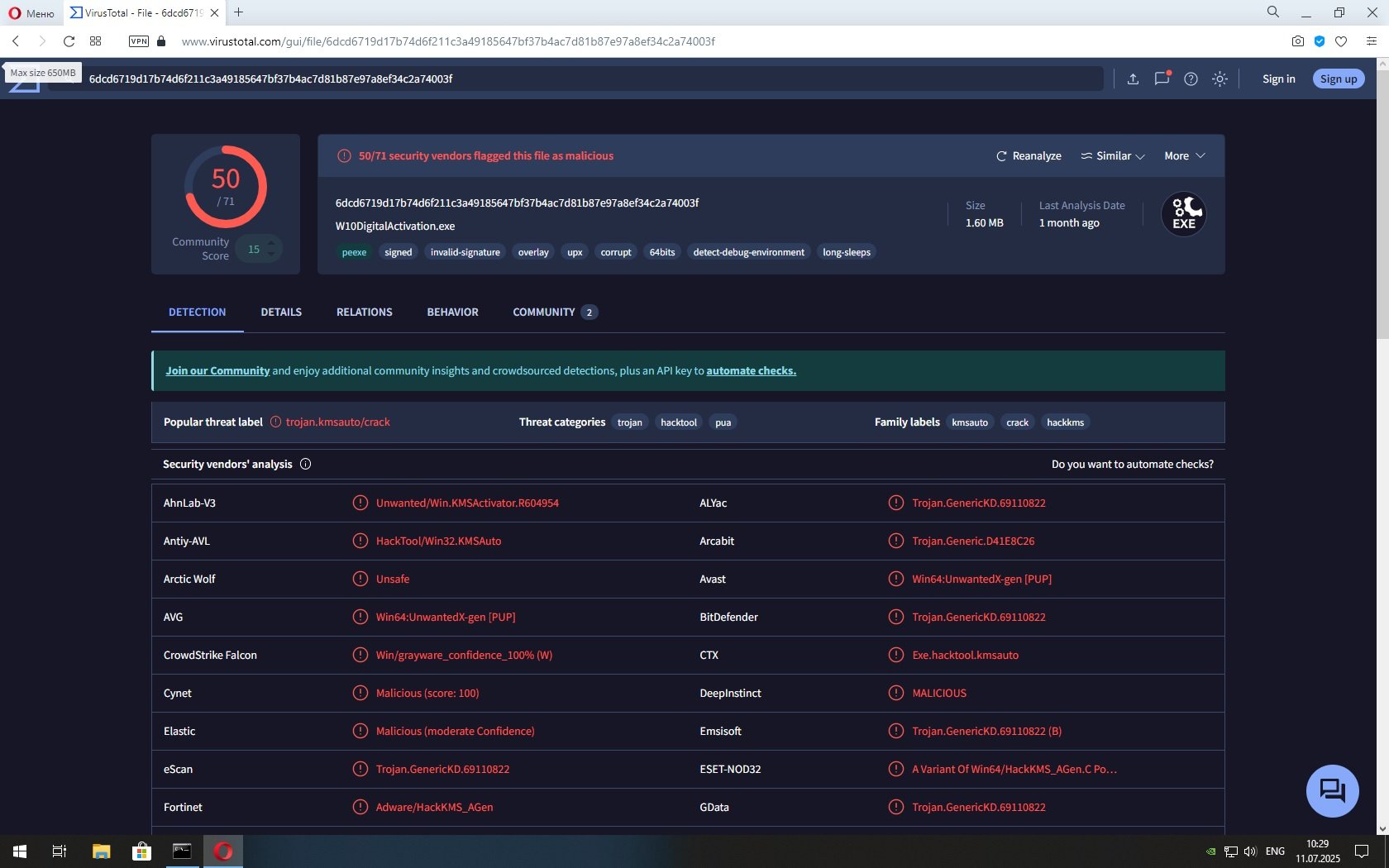Switch to the DETAILS tab

pos(281,312)
